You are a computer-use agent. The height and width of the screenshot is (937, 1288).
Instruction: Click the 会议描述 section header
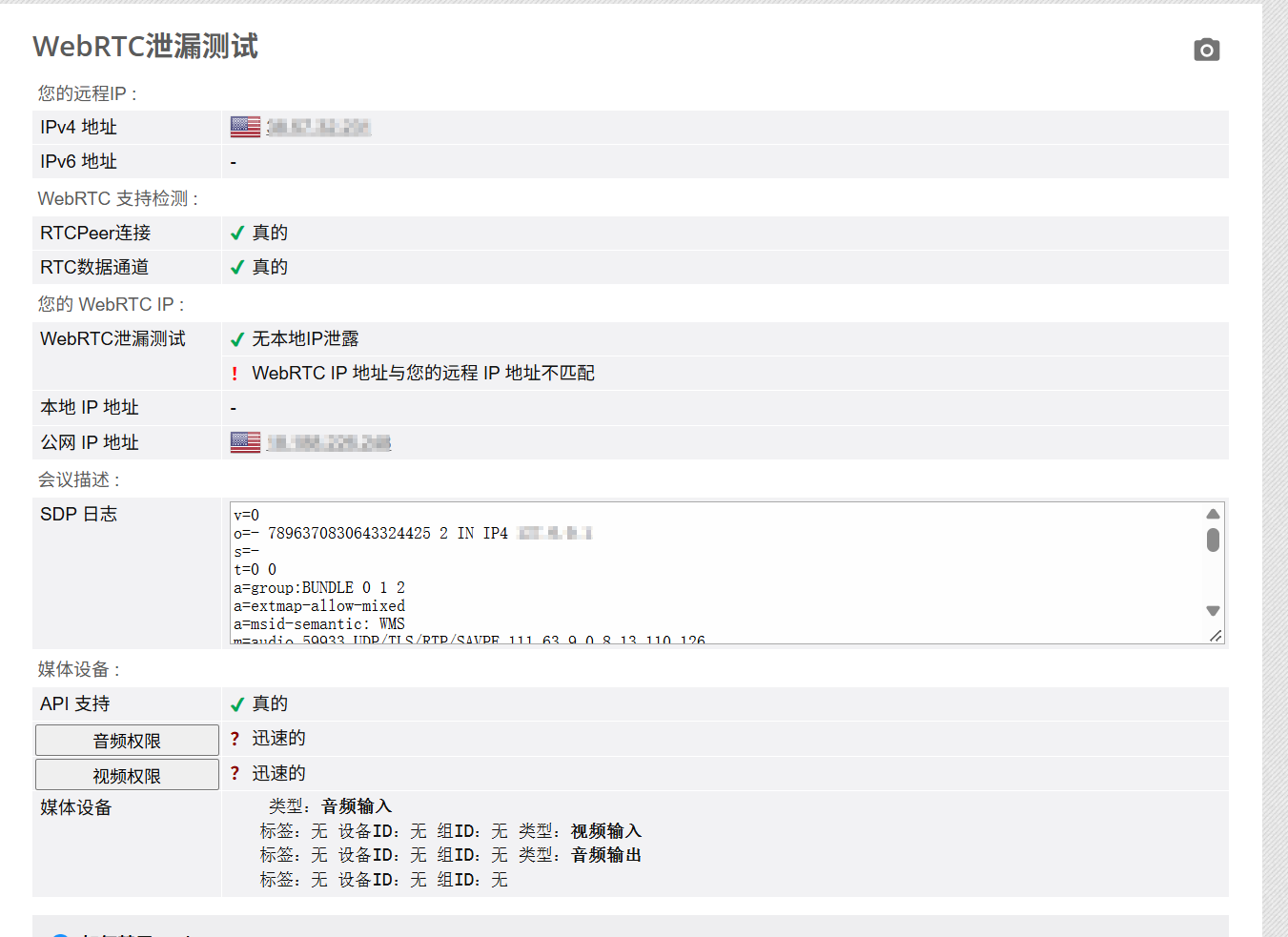tap(79, 479)
